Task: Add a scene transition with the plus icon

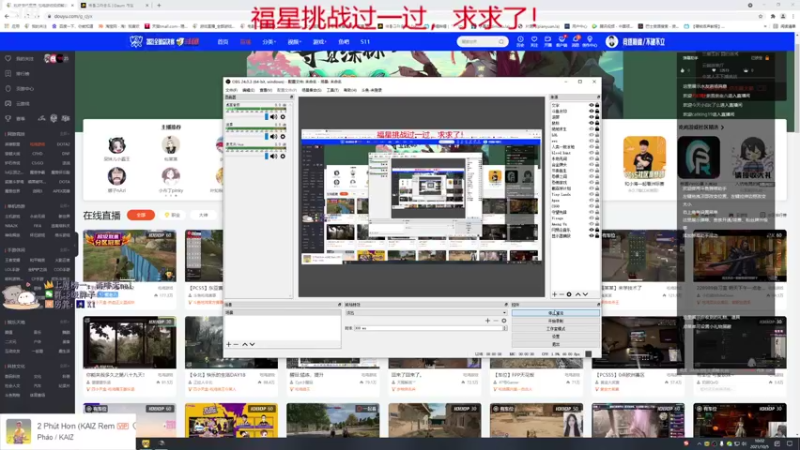Action: point(487,321)
